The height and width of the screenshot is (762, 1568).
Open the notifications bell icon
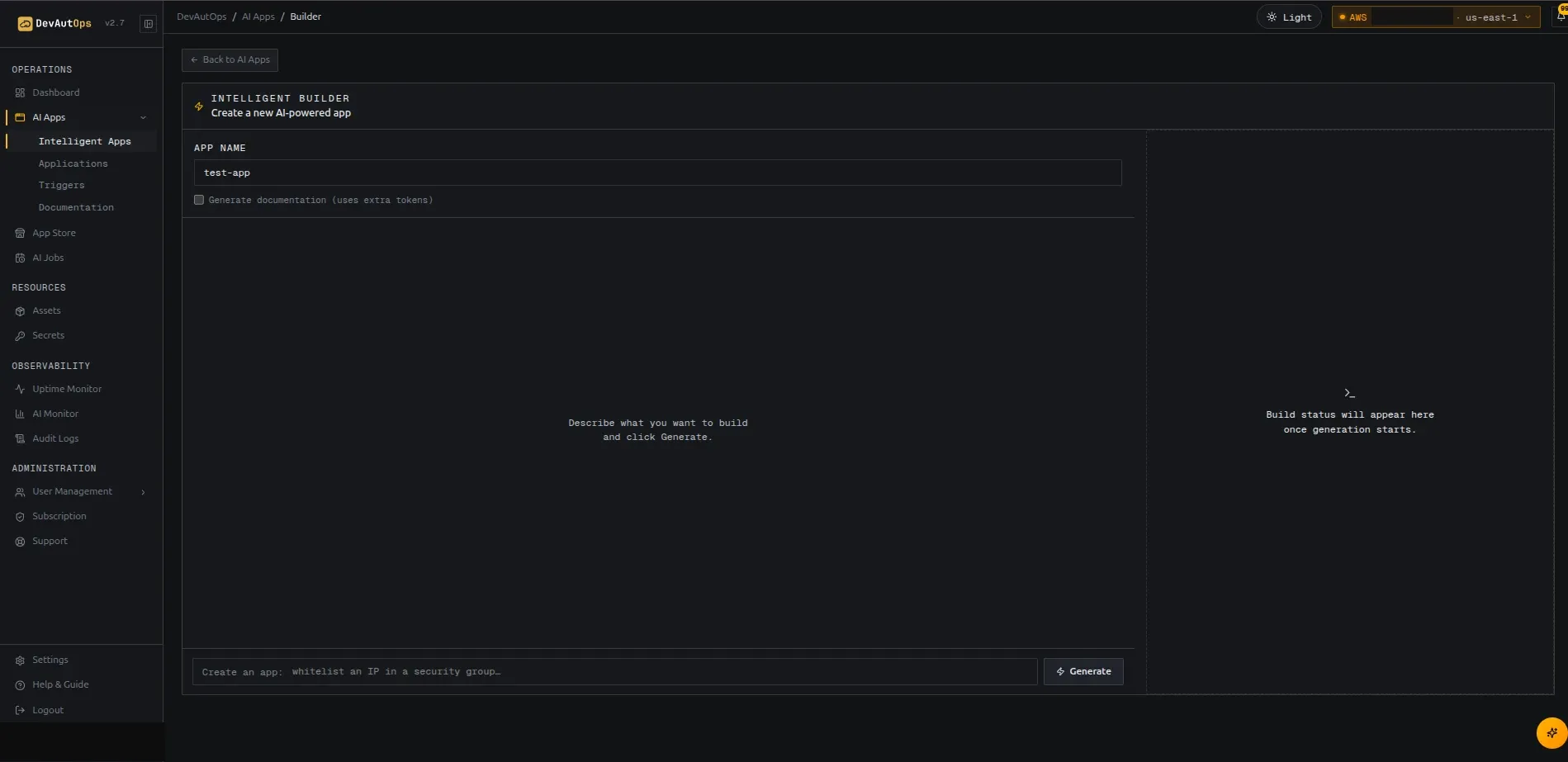tap(1561, 17)
